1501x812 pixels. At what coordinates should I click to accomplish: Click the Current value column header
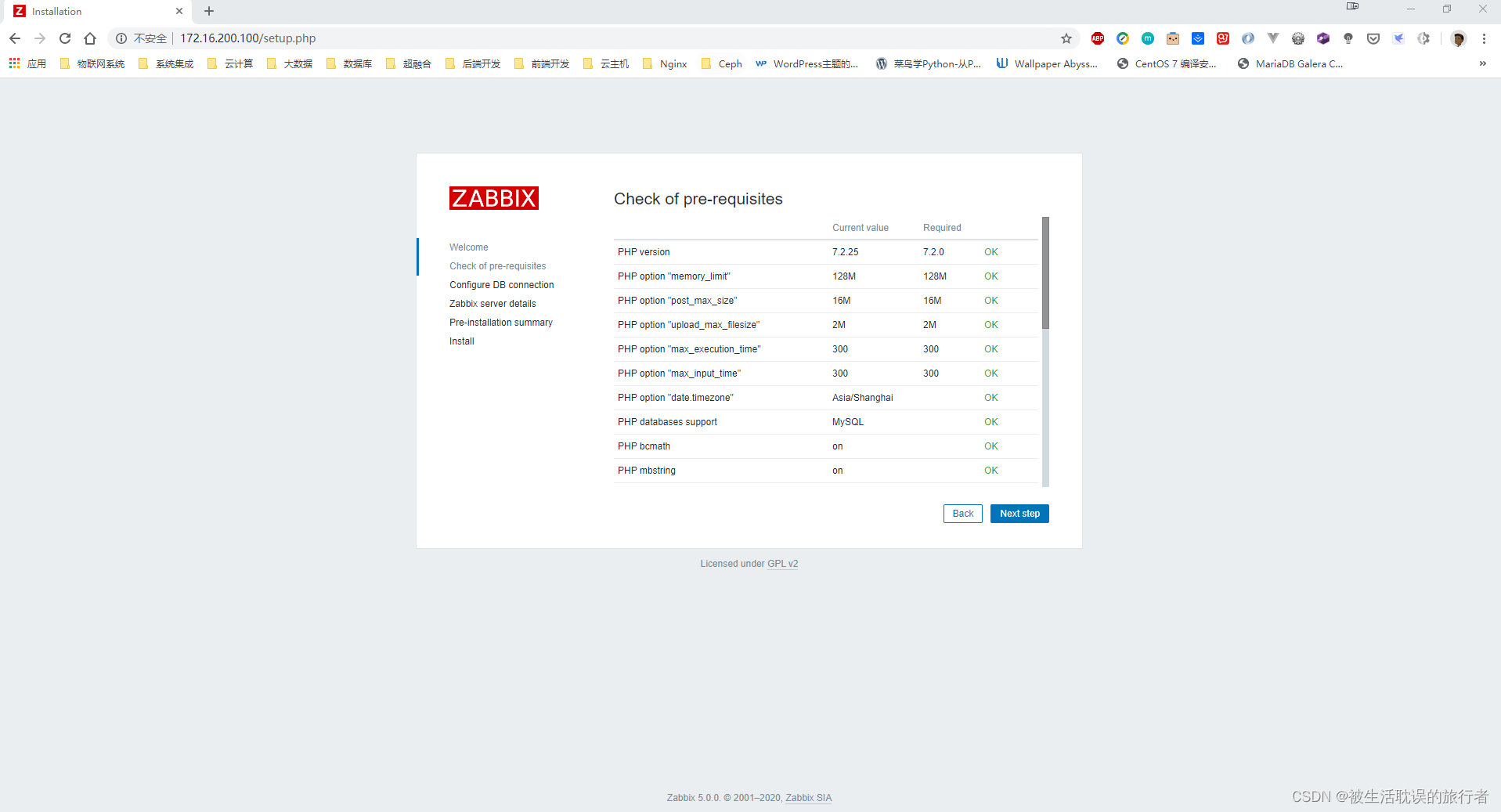(860, 228)
